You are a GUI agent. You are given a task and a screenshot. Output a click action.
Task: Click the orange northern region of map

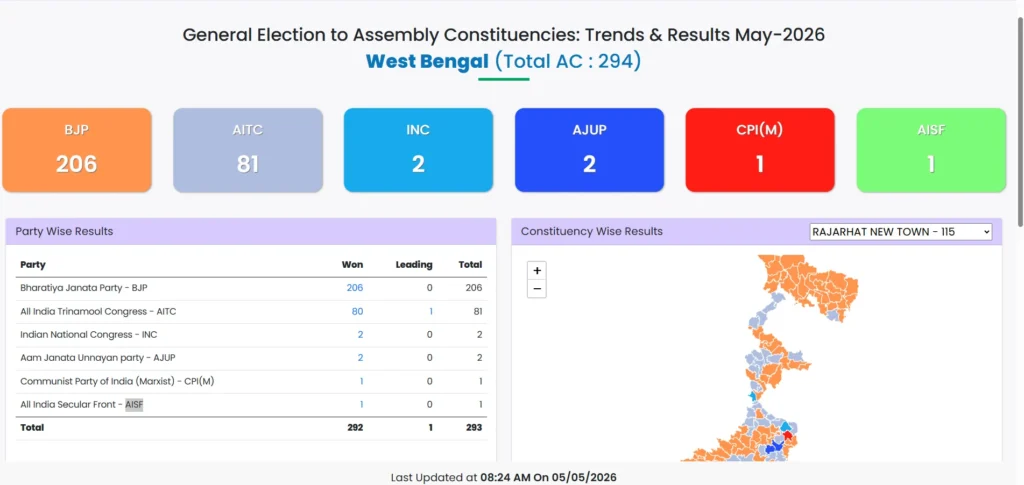pyautogui.click(x=810, y=281)
